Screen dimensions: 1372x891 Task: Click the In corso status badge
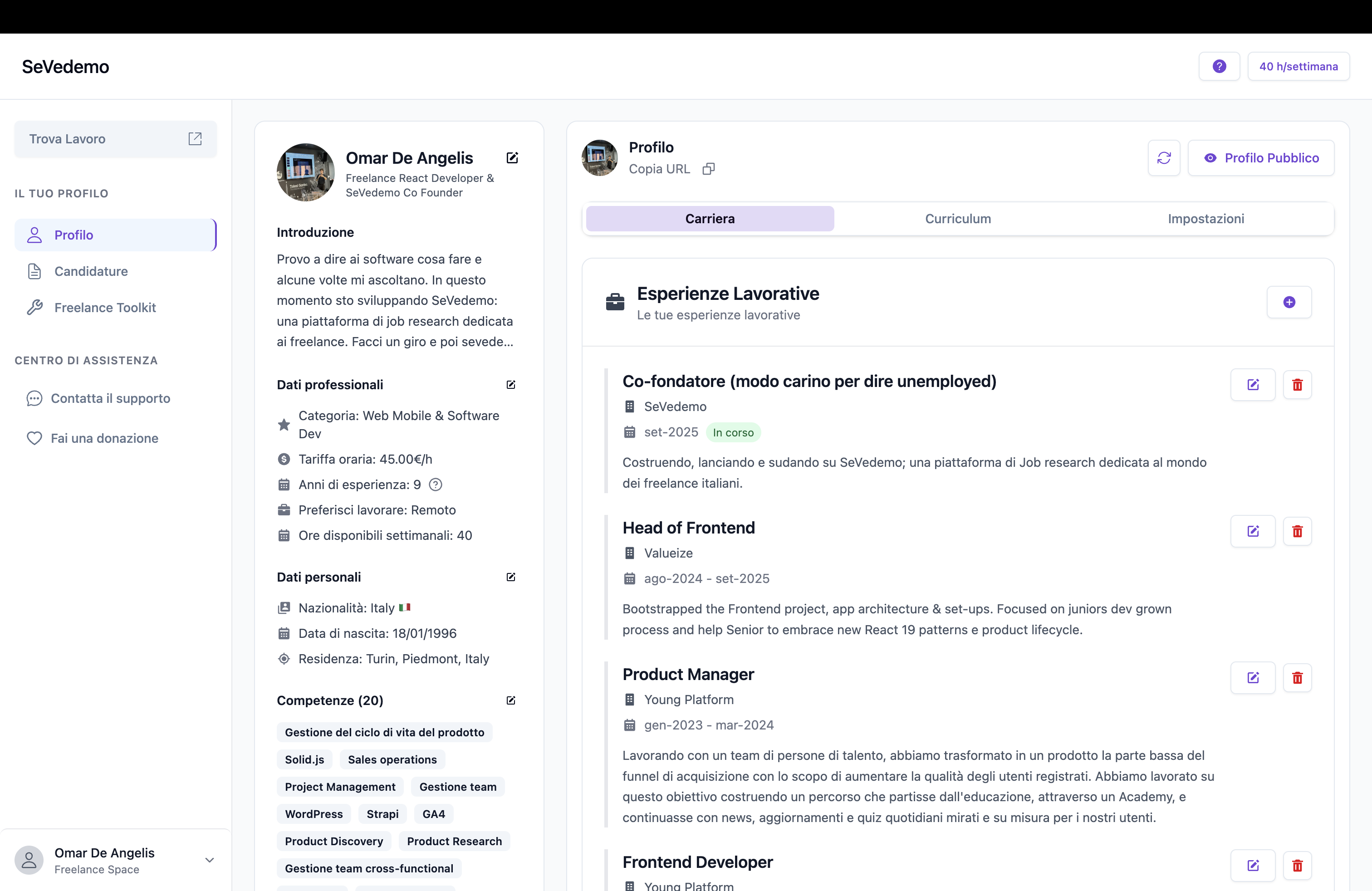[733, 432]
